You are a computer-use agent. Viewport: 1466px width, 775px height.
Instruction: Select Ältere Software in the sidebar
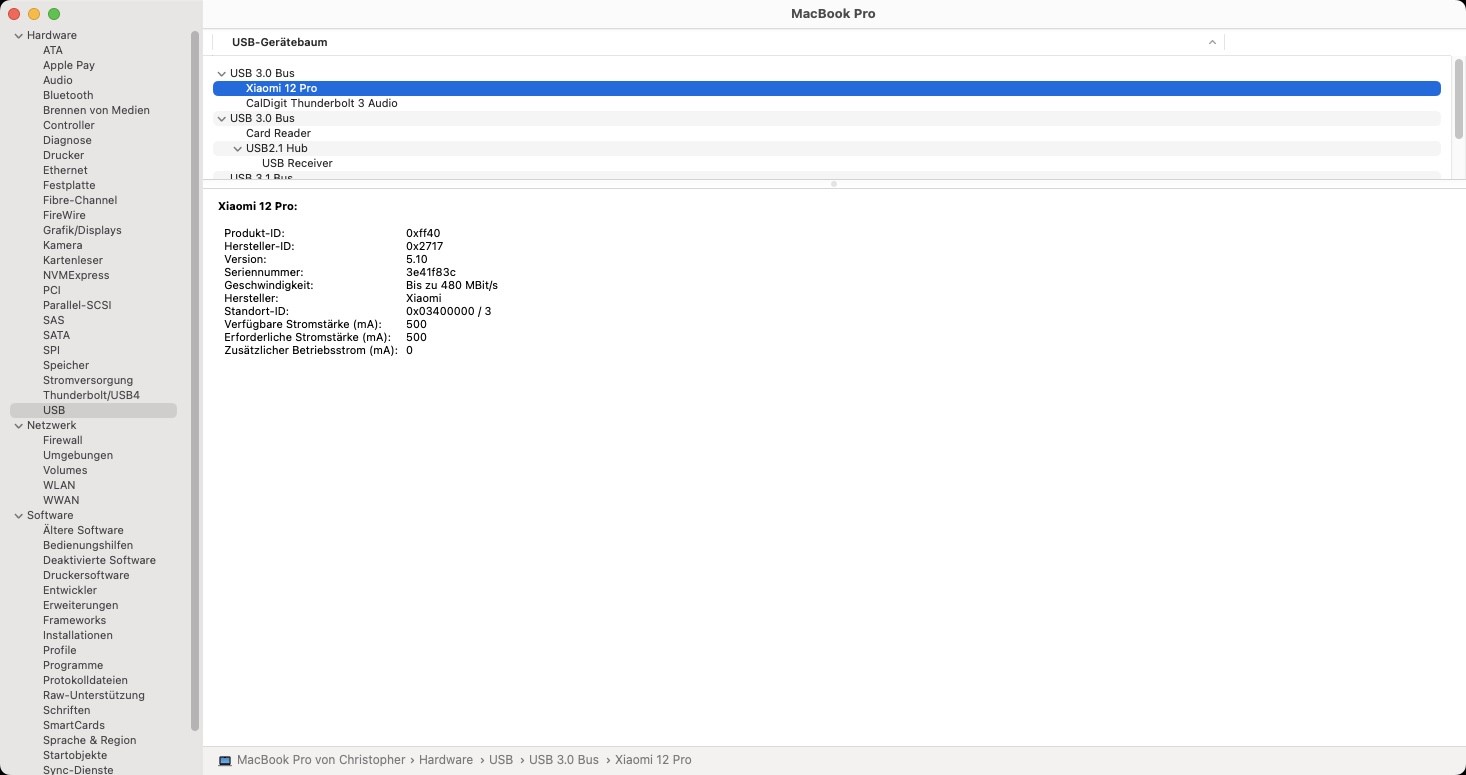point(83,530)
